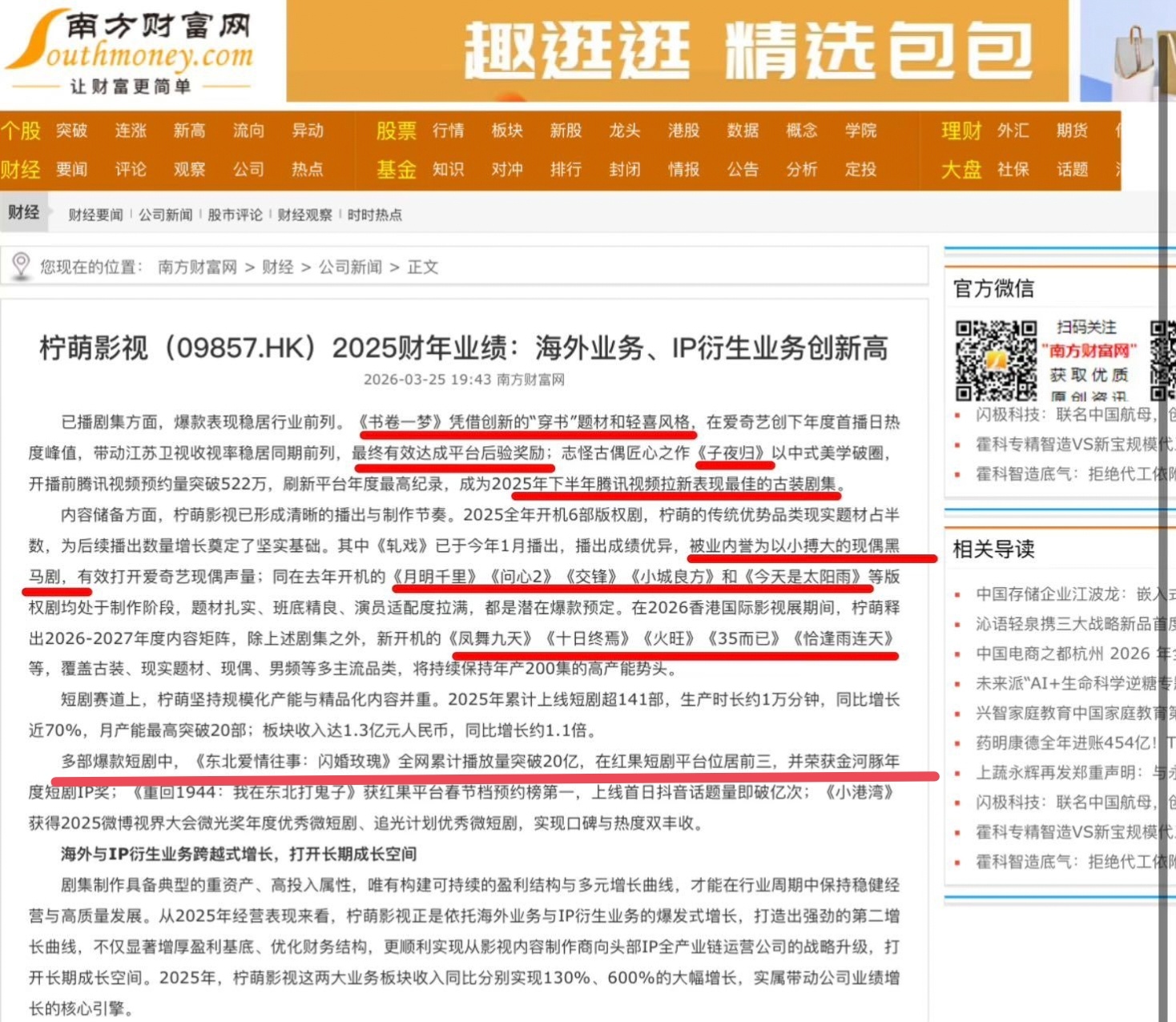Click the 公司 nav link in orange bar
This screenshot has height=1022, width=1176.
[248, 169]
